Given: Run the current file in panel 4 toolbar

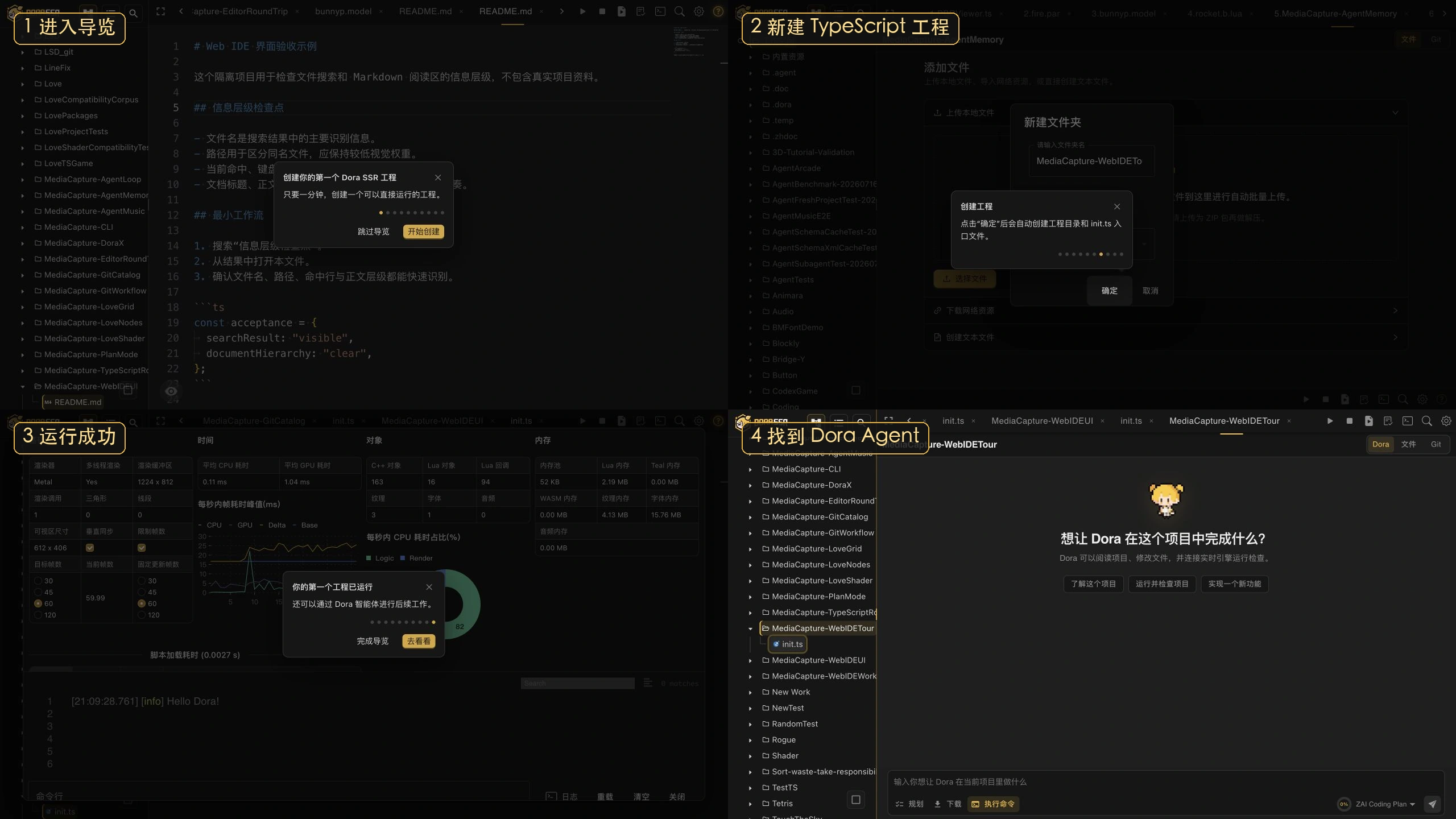Looking at the screenshot, I should point(1368,421).
